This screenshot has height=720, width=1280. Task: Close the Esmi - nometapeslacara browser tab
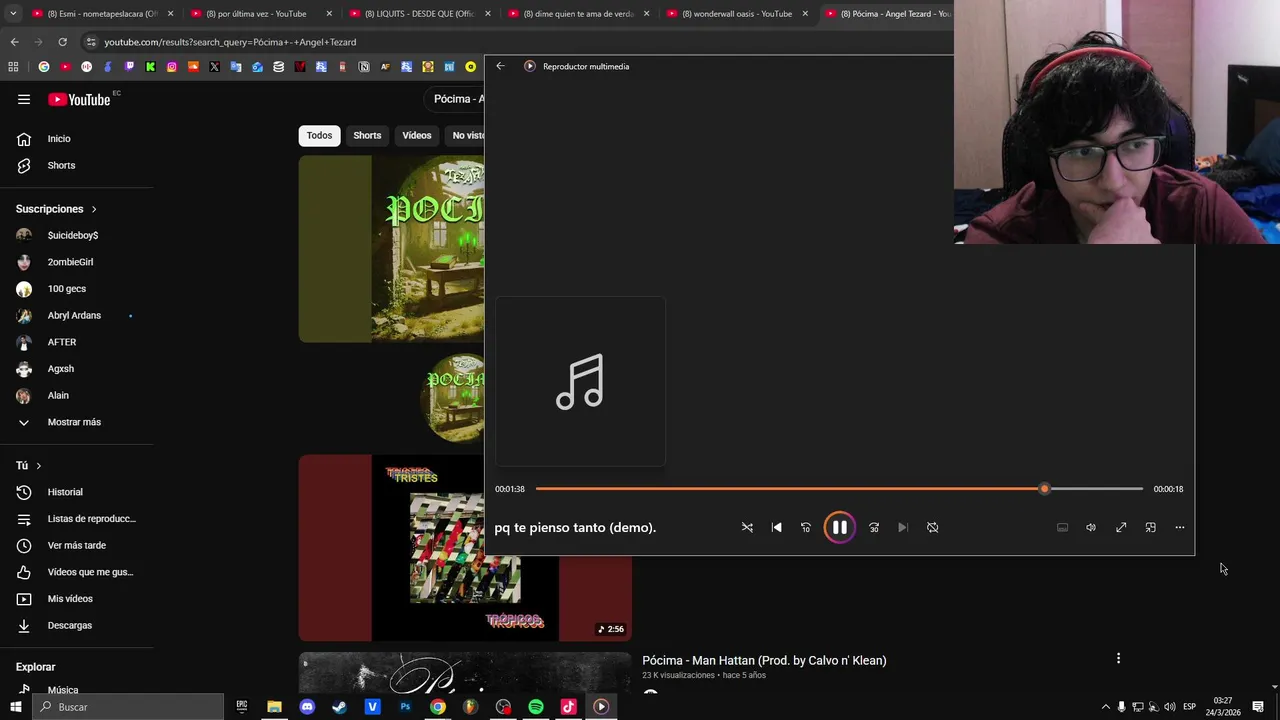170,14
